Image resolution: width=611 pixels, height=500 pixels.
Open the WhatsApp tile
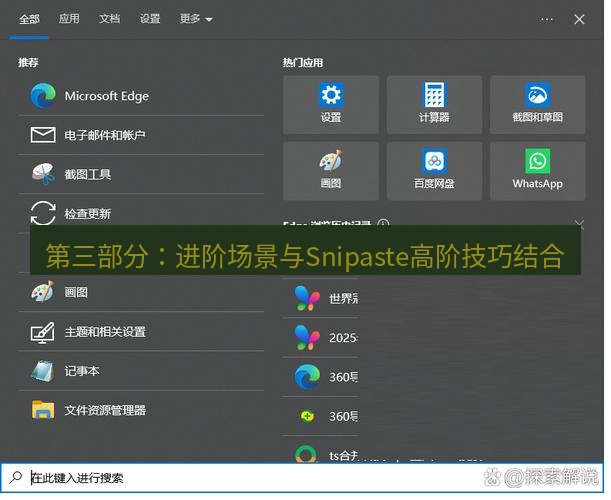tap(538, 171)
